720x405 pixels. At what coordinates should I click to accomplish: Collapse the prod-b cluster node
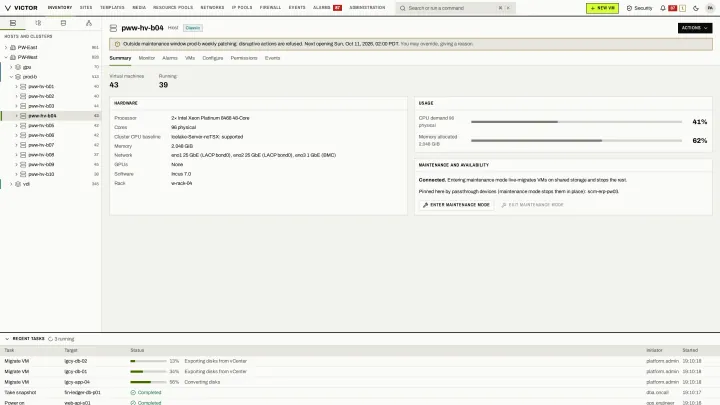click(11, 77)
